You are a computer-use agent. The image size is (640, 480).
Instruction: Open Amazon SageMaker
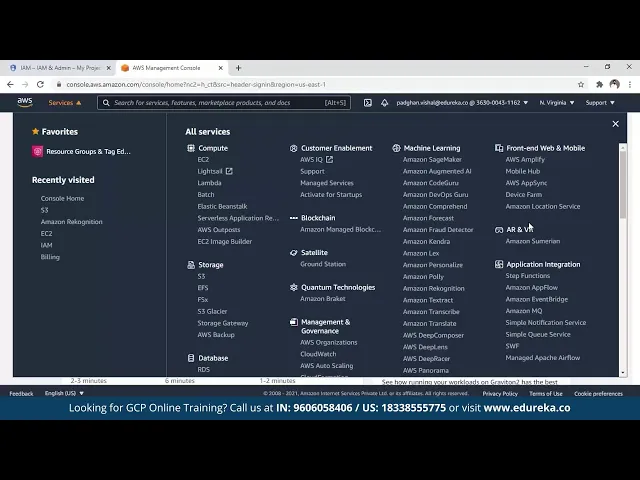coord(432,160)
